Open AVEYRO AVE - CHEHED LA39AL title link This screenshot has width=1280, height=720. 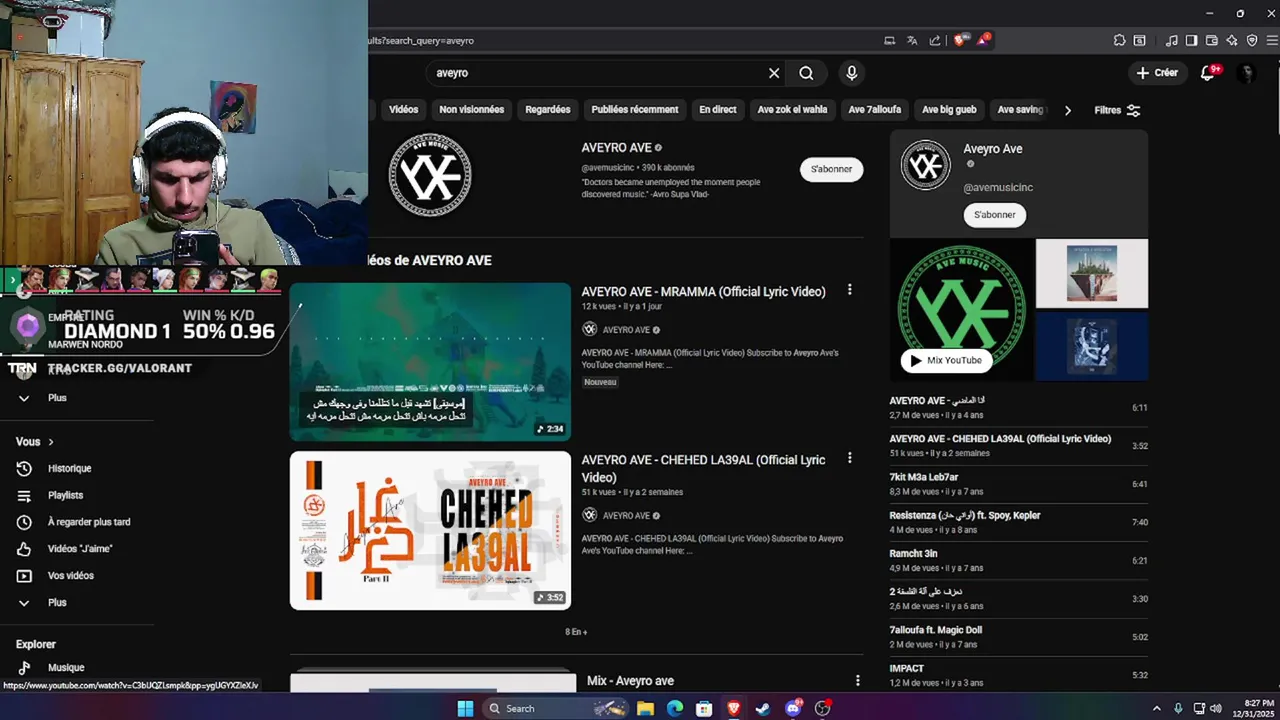(703, 468)
